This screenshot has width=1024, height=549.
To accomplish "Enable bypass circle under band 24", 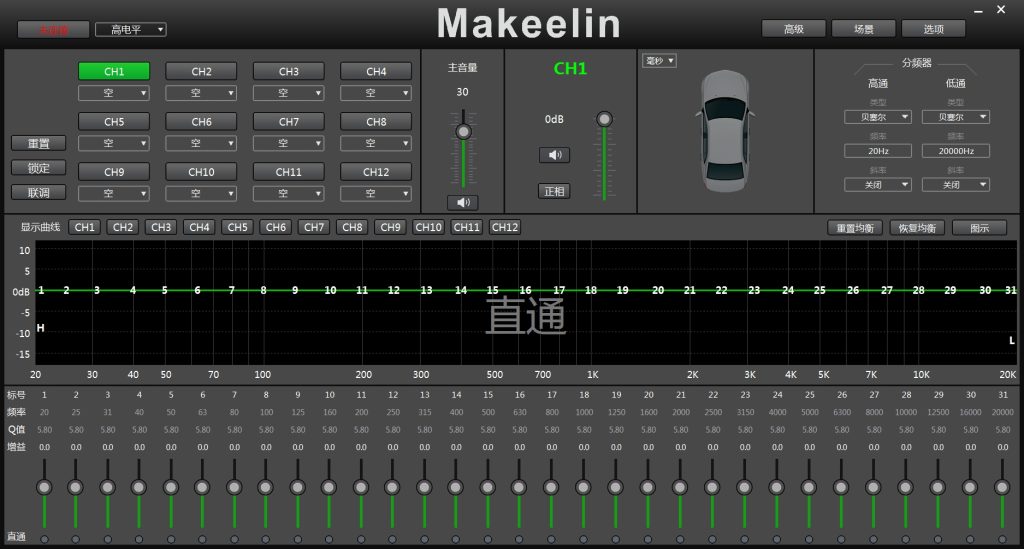I will pos(776,539).
